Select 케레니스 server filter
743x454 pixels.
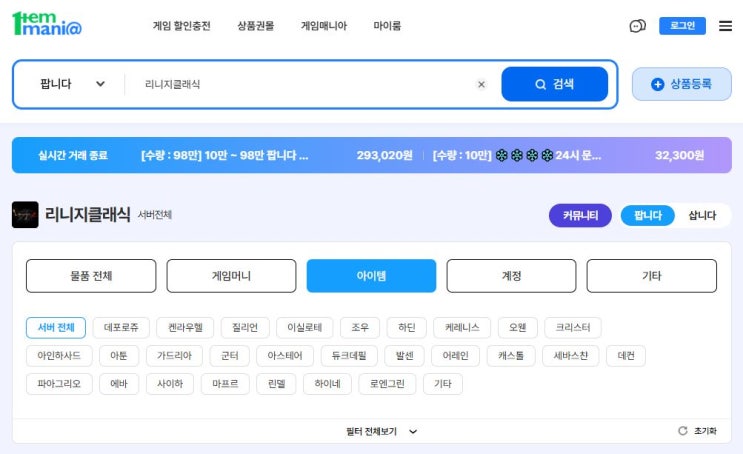(462, 327)
